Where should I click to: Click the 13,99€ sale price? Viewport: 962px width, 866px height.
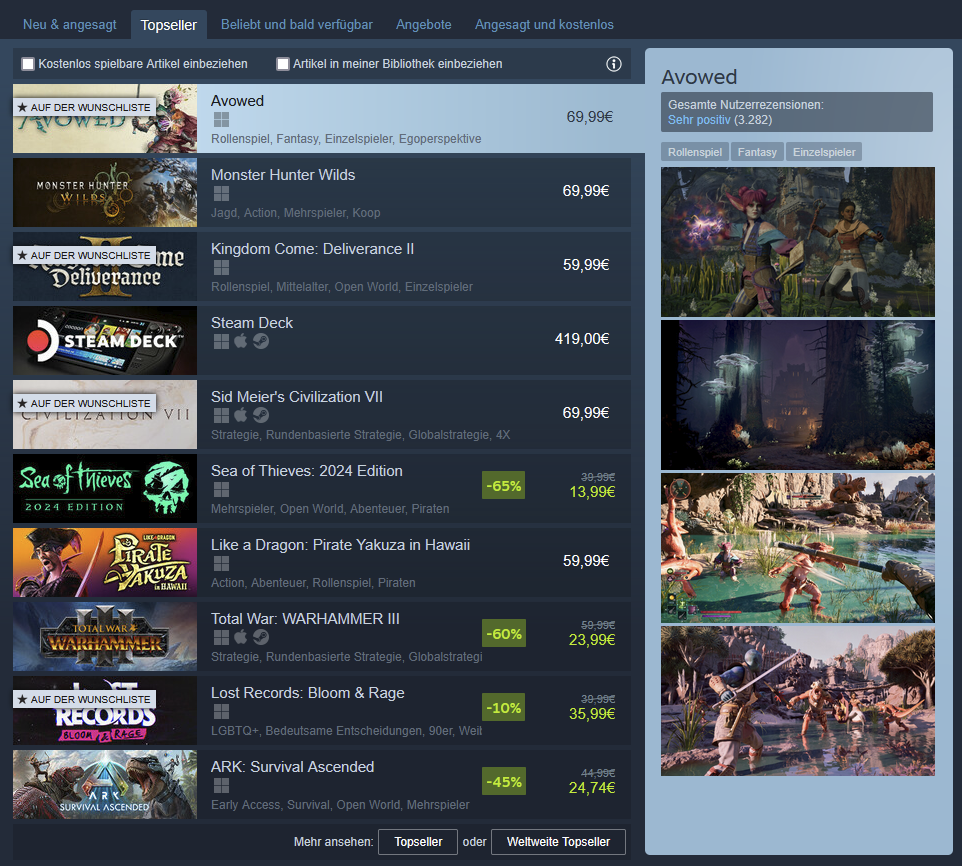click(592, 492)
